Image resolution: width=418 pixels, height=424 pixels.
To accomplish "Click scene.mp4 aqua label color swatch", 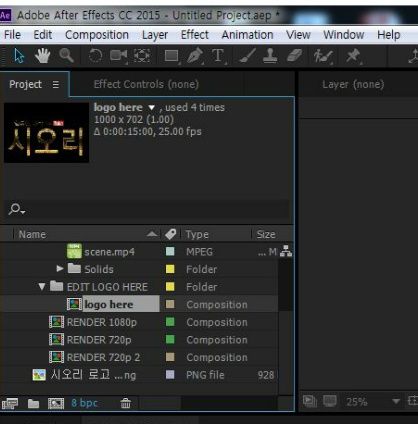I will (x=170, y=251).
